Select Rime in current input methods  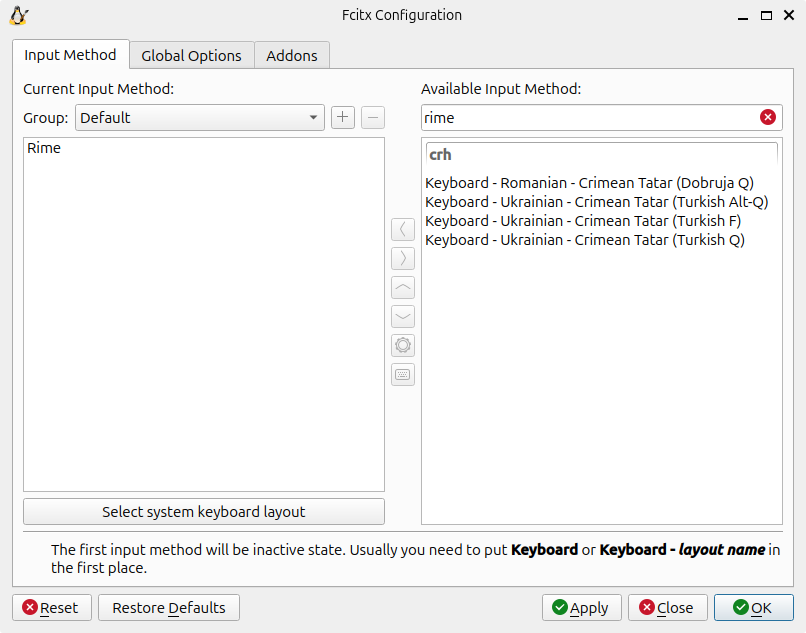point(44,148)
